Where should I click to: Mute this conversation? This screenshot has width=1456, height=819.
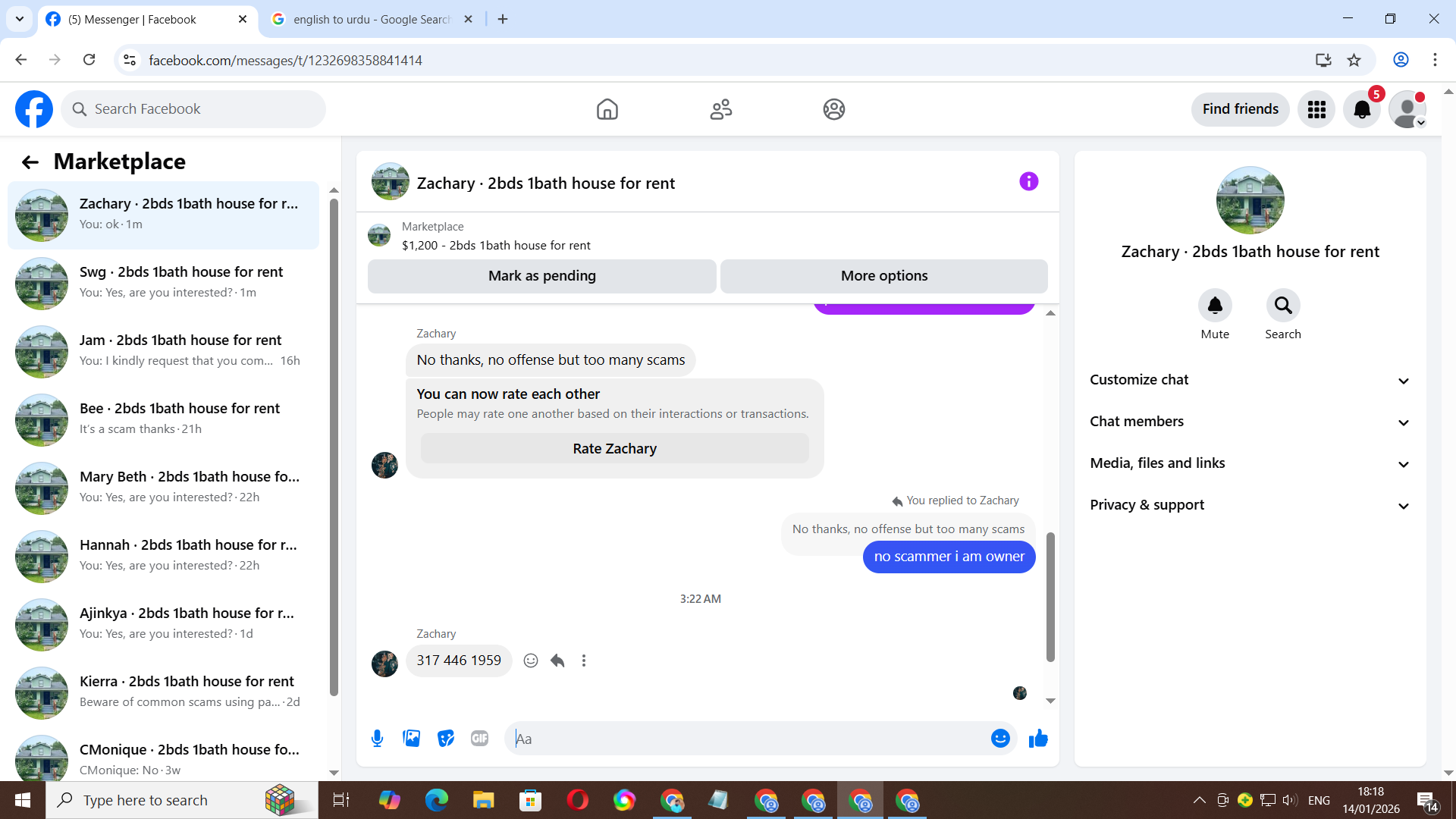(x=1214, y=306)
